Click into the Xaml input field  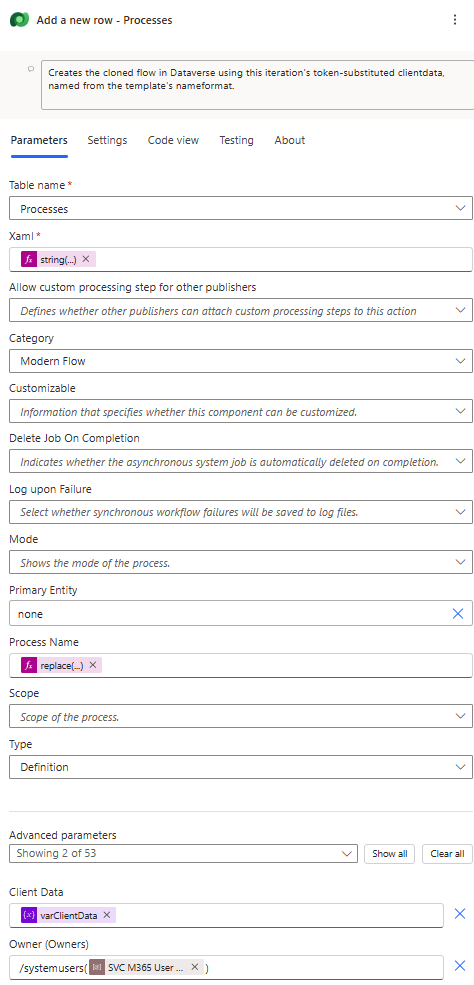click(x=241, y=259)
